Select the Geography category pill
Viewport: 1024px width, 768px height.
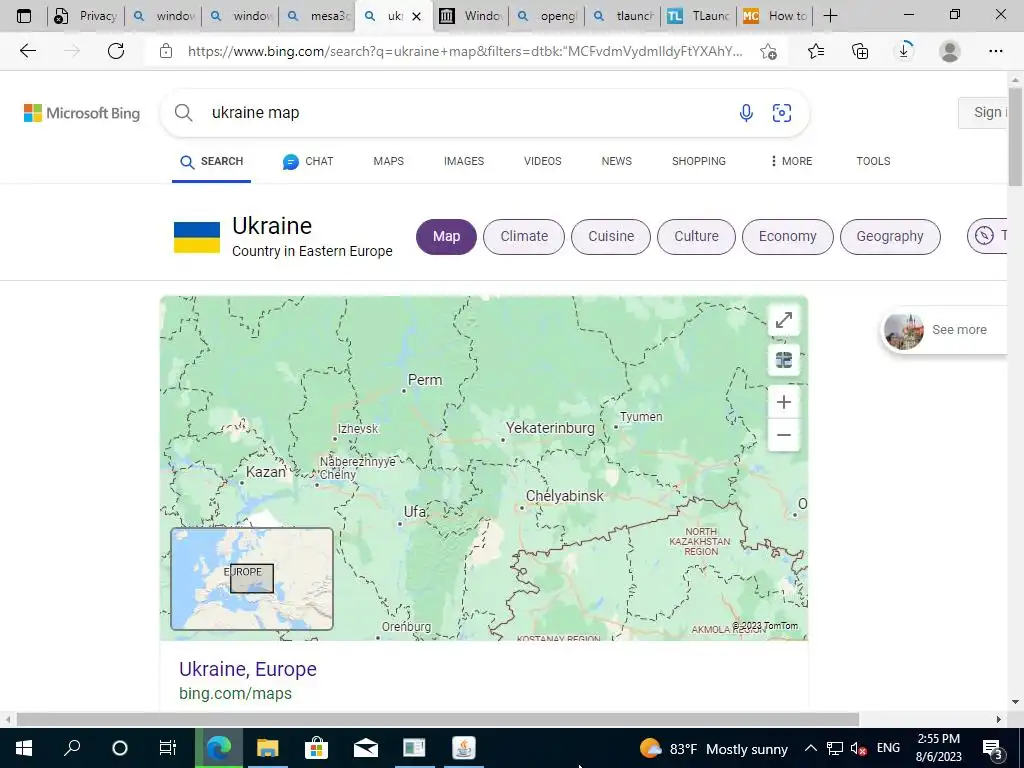(890, 236)
